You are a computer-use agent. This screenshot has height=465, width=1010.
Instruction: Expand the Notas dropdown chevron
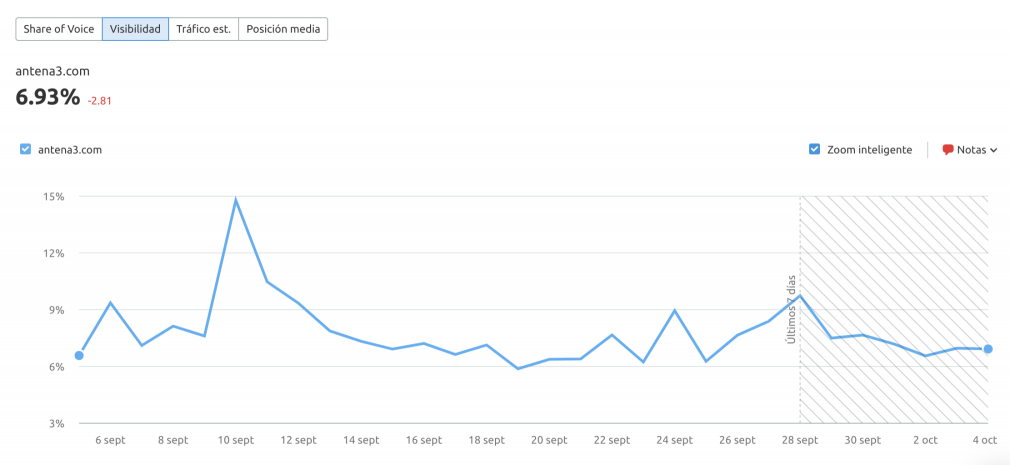click(x=993, y=150)
